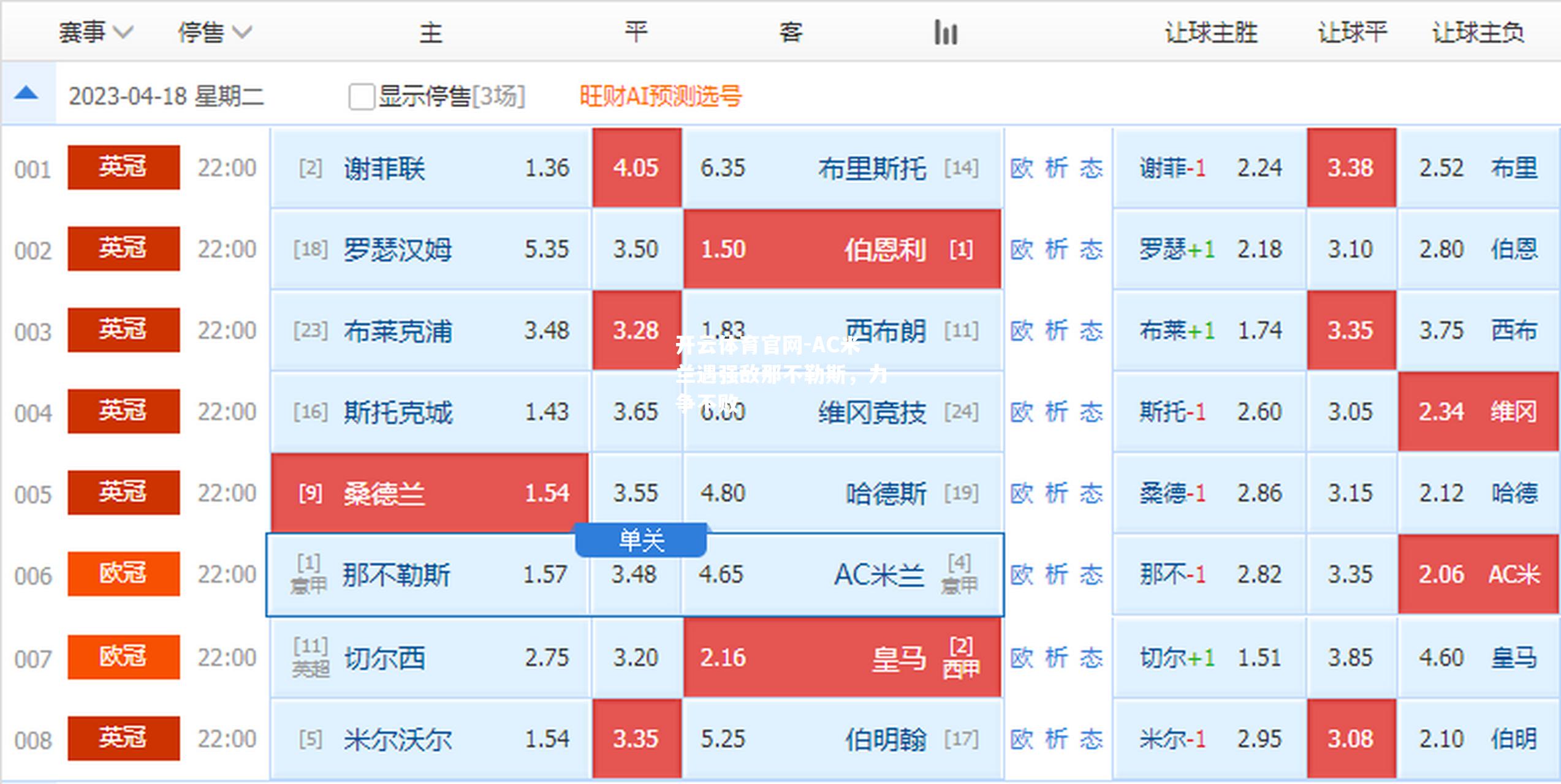
Task: Click 欧冠 league tag for match 006
Action: (x=123, y=574)
